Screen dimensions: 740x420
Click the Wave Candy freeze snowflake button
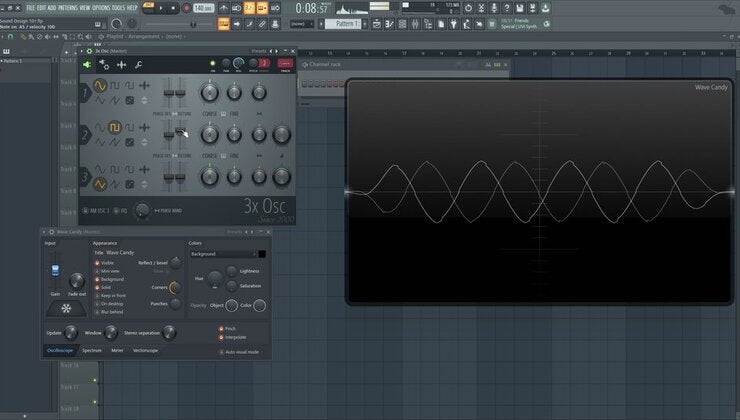point(67,309)
